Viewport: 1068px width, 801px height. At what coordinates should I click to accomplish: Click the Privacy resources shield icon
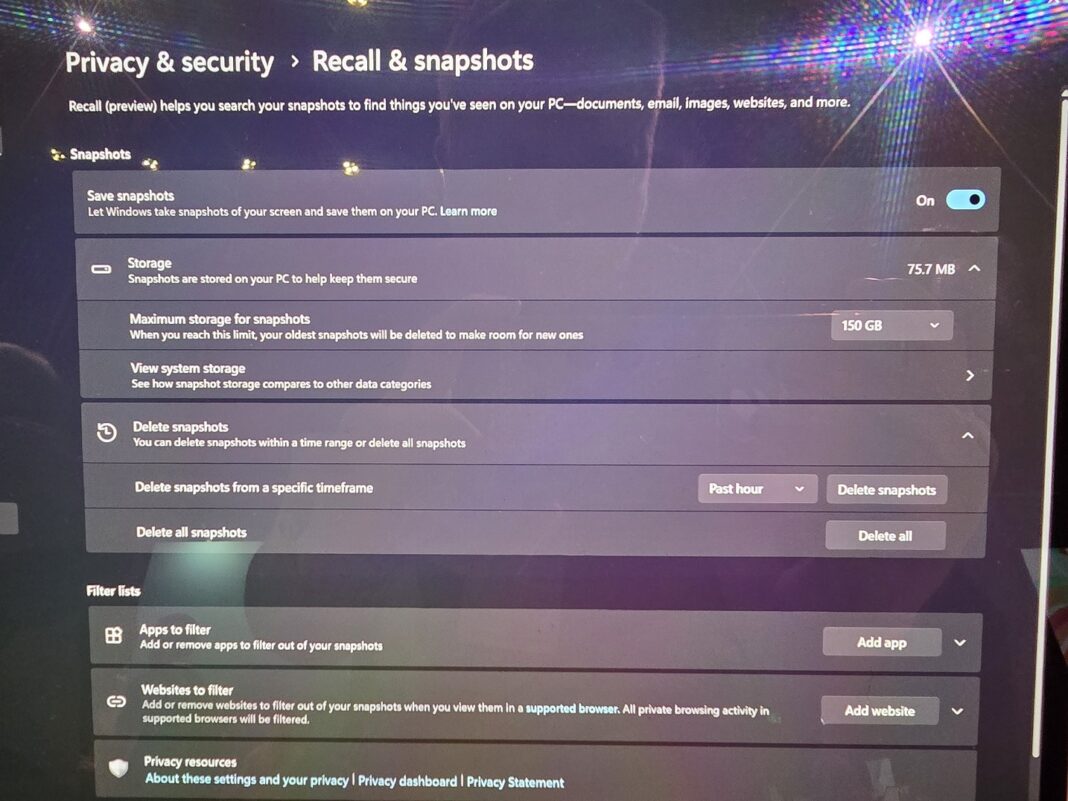coord(118,768)
